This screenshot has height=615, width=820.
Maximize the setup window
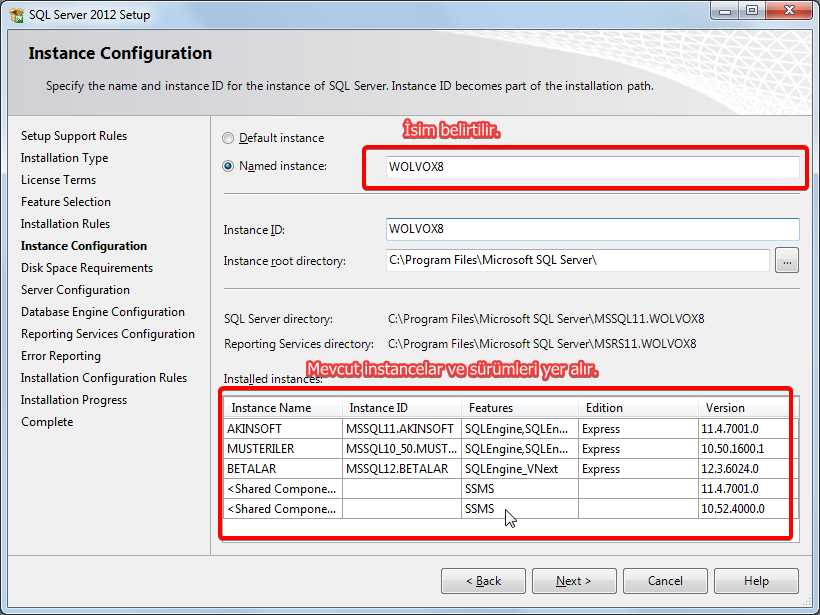tap(752, 10)
